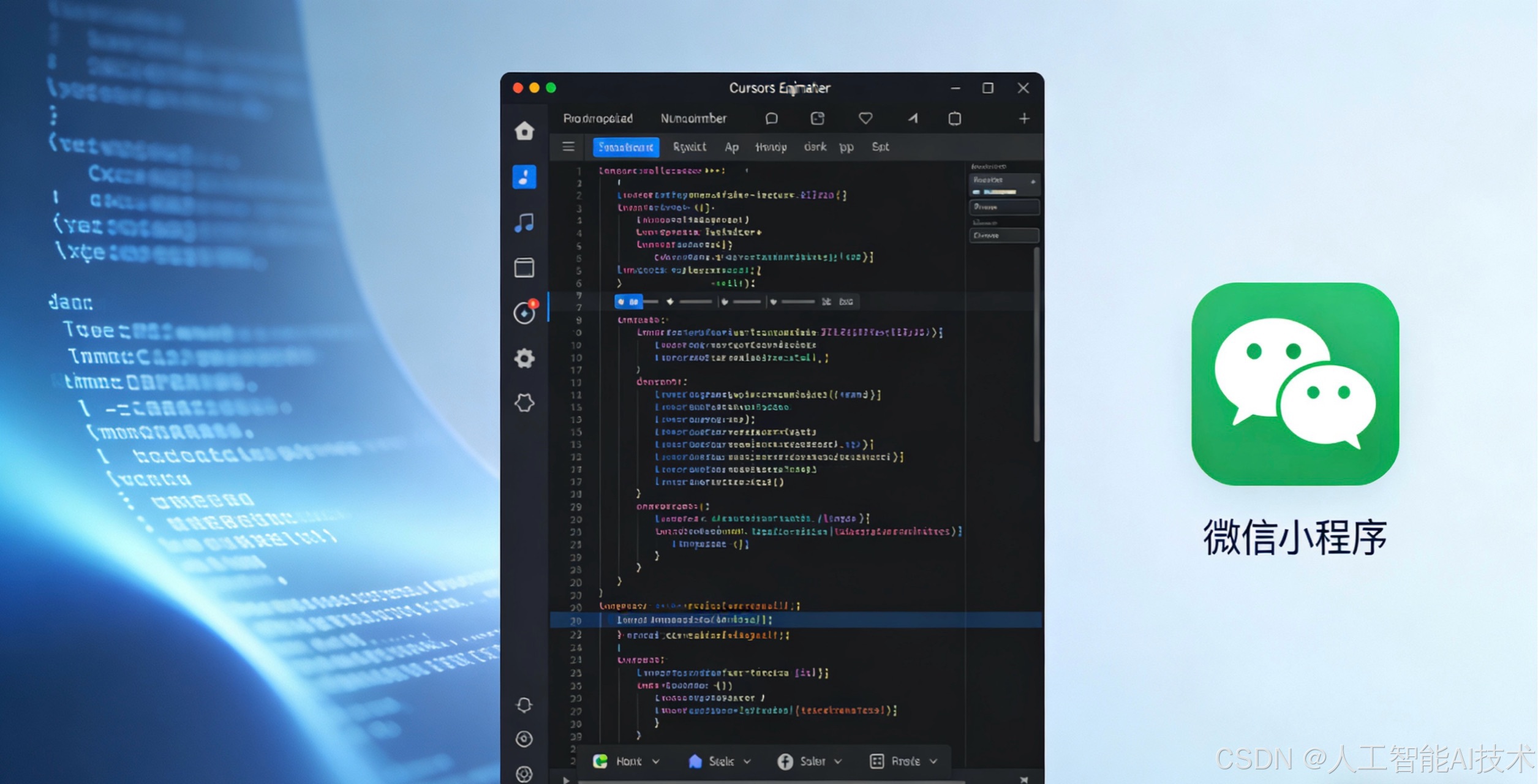Open the settings gear in sidebar

tap(524, 358)
